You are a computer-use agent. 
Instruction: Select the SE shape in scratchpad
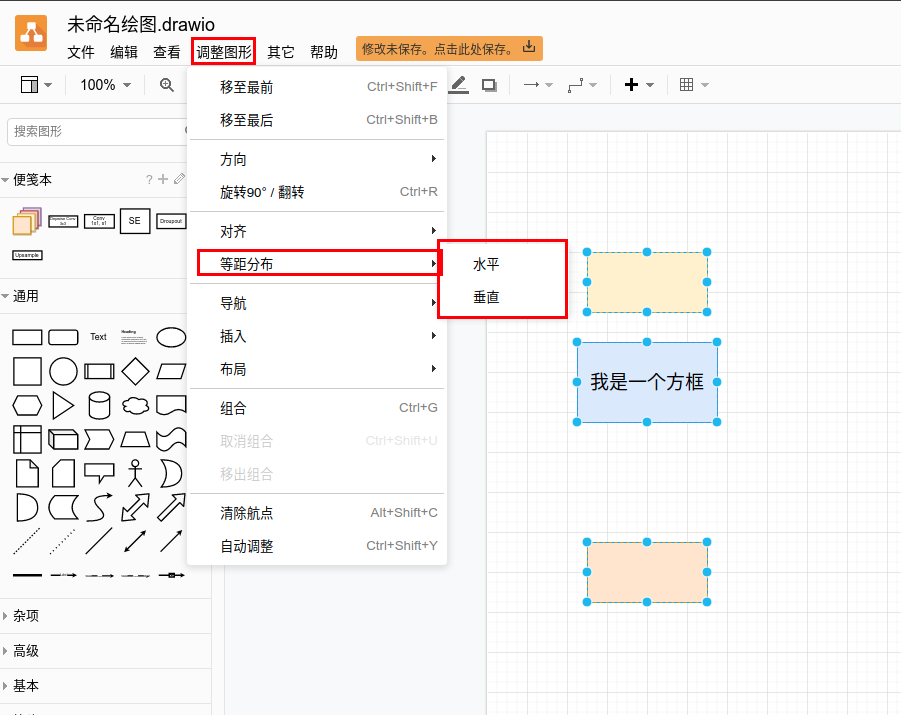click(135, 221)
